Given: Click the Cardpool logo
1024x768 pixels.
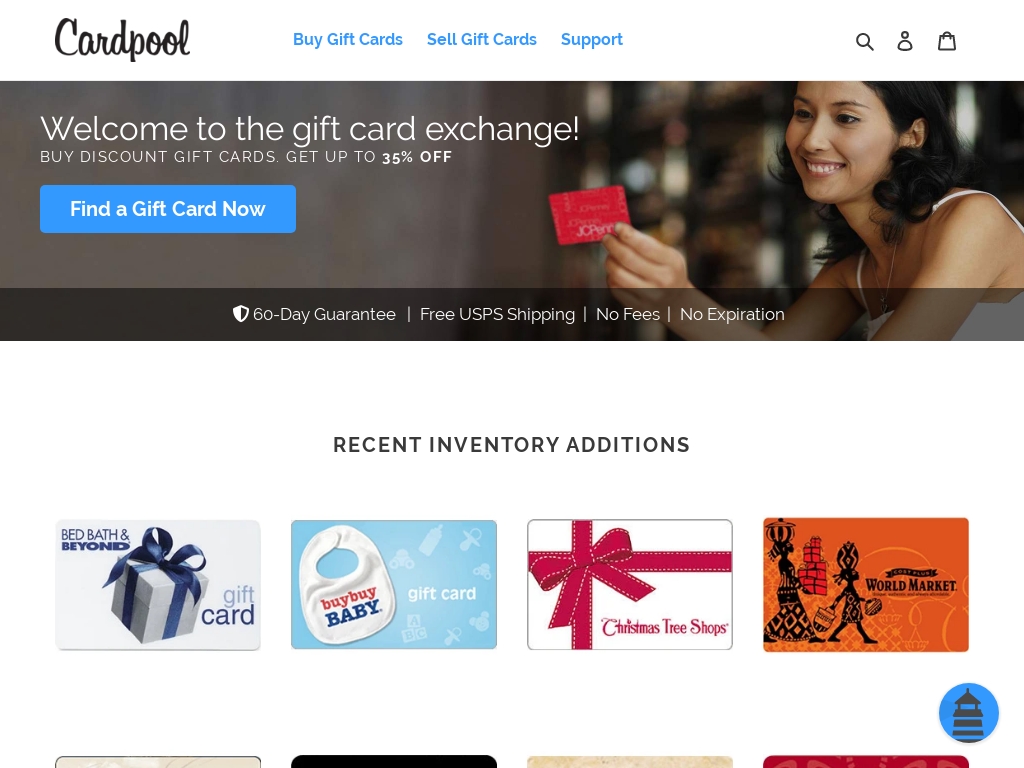Looking at the screenshot, I should [122, 39].
